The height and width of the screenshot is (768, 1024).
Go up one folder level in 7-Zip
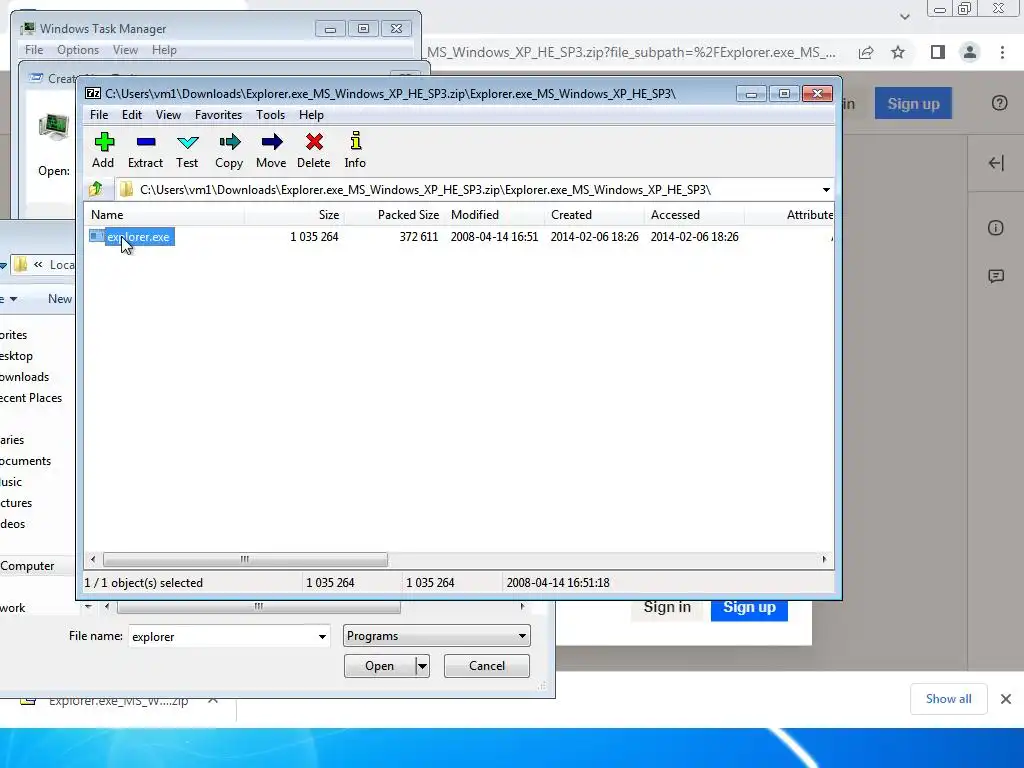(96, 189)
